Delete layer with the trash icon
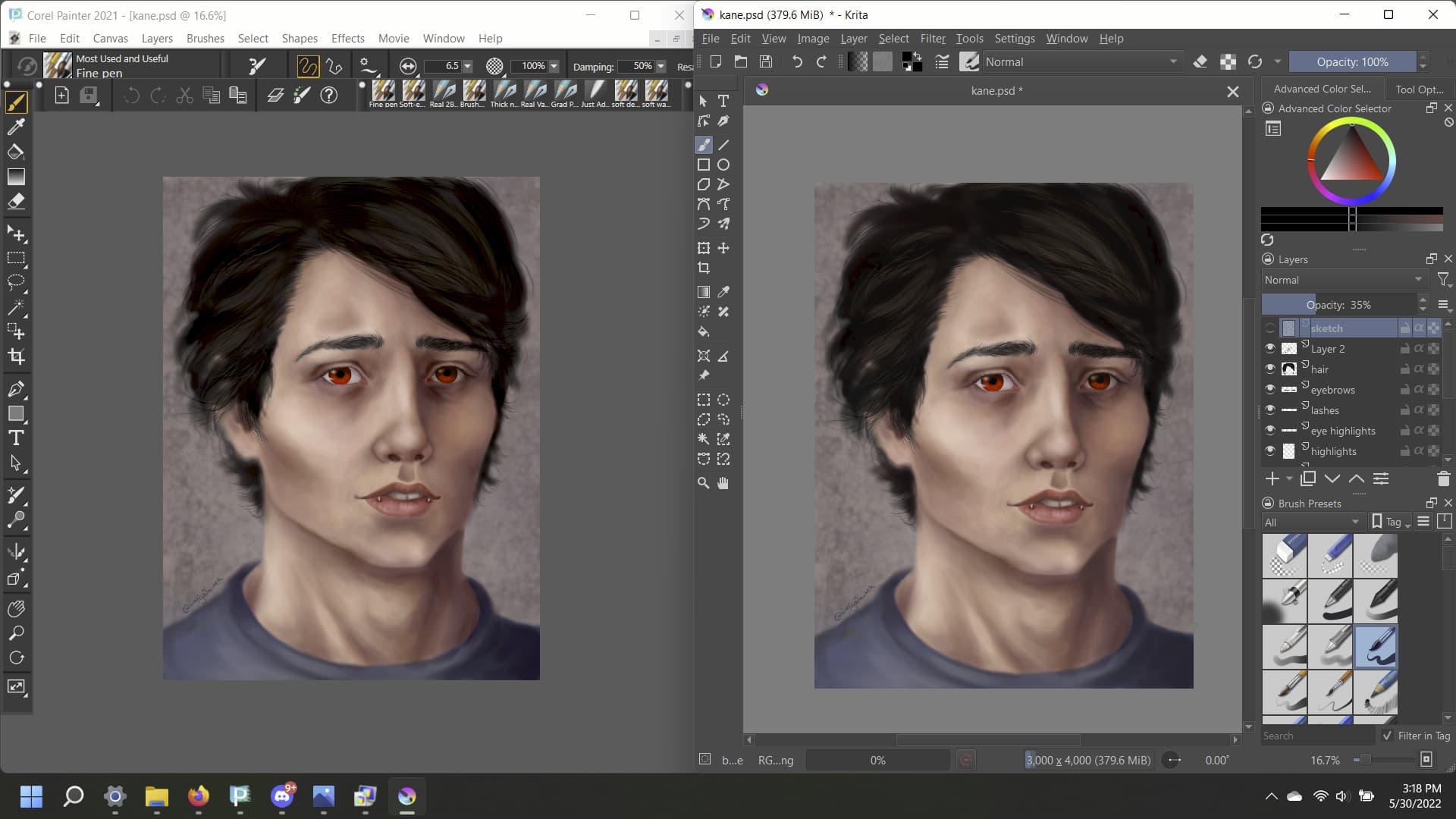The height and width of the screenshot is (819, 1456). point(1443,479)
